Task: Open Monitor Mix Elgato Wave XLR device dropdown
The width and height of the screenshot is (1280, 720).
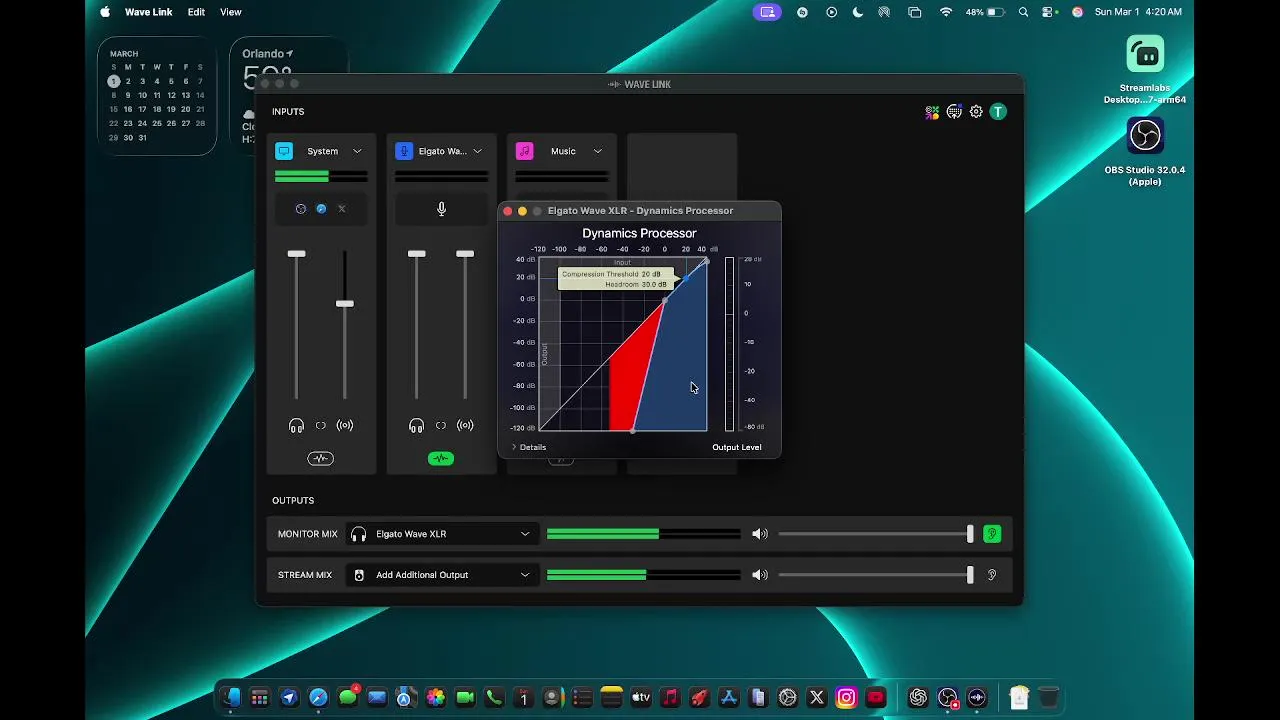Action: (442, 534)
